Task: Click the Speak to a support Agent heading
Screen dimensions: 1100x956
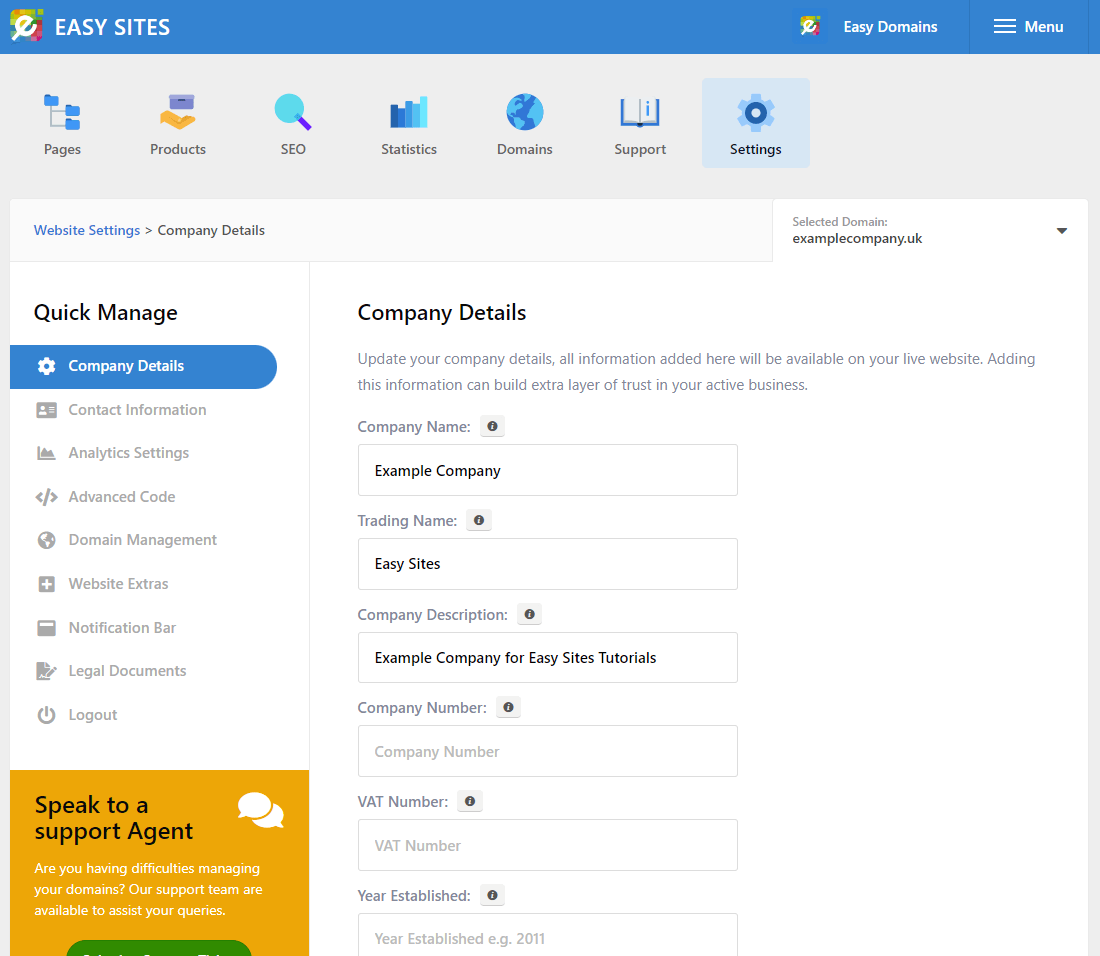Action: (x=114, y=818)
